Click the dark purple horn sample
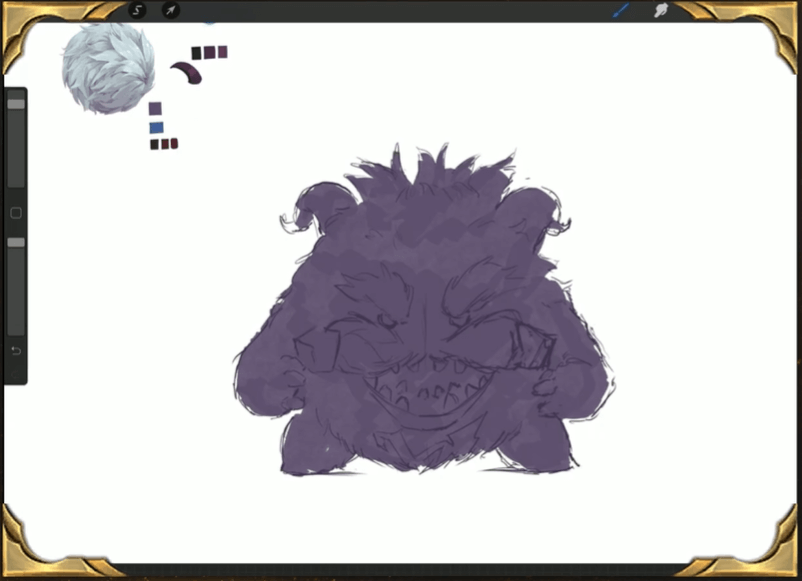Image resolution: width=802 pixels, height=581 pixels. 187,73
